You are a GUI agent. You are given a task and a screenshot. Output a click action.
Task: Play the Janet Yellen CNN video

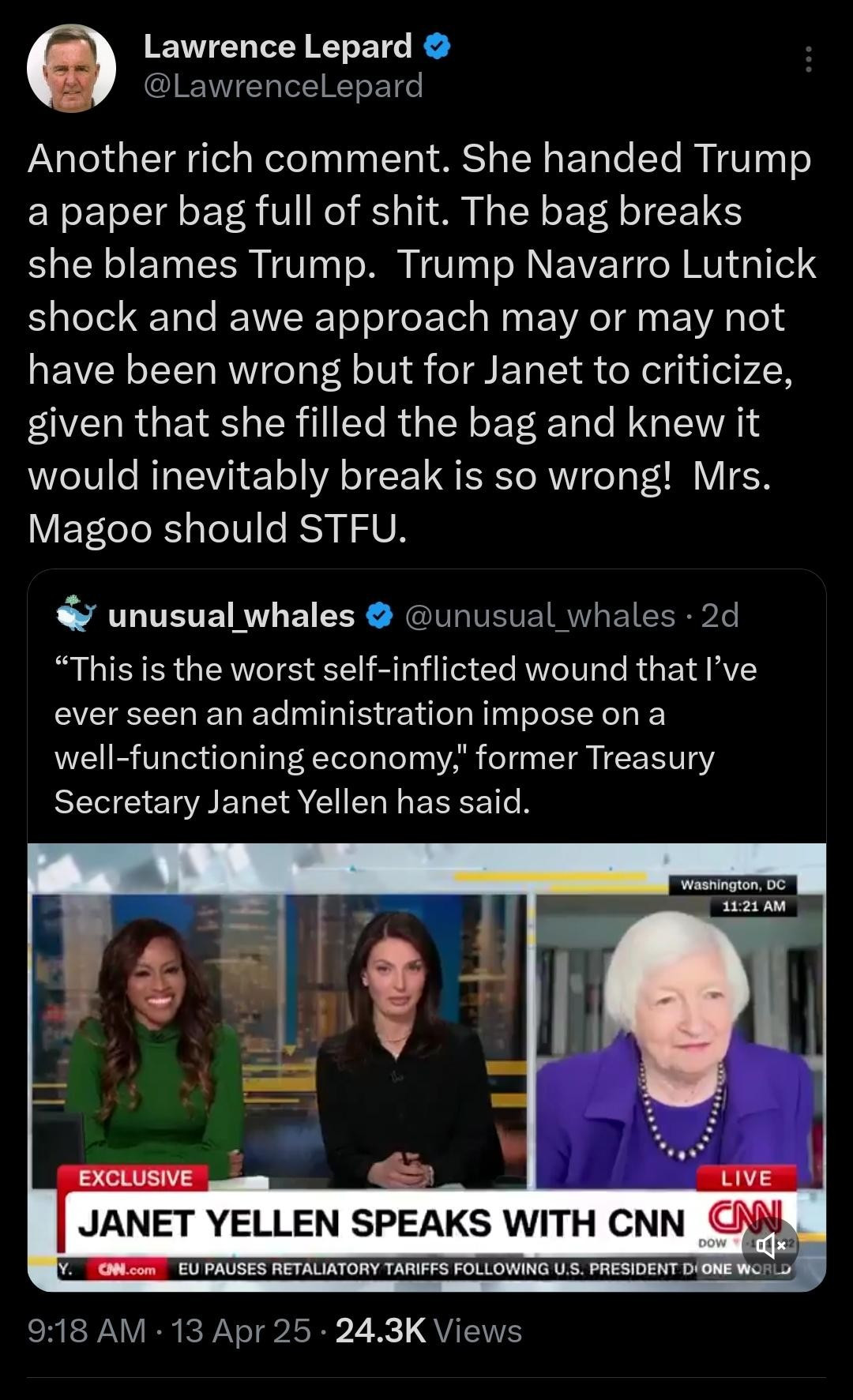click(x=426, y=1068)
